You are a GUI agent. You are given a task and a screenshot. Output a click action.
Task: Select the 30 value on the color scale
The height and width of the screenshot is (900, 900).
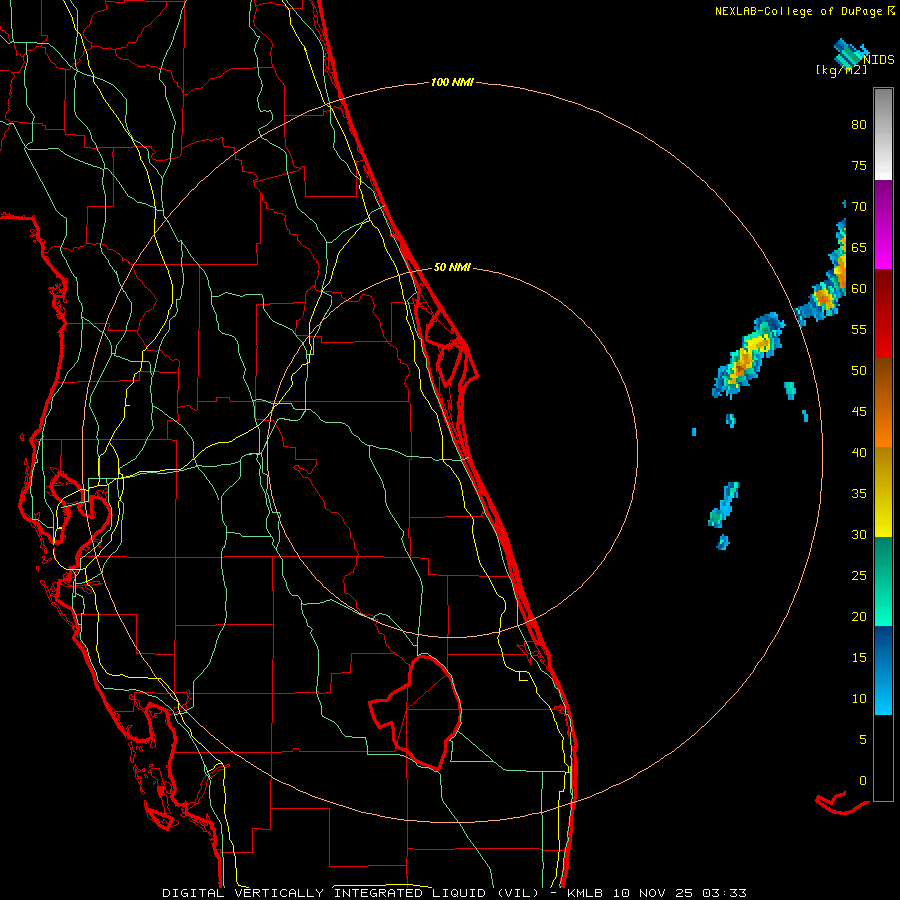tap(859, 535)
